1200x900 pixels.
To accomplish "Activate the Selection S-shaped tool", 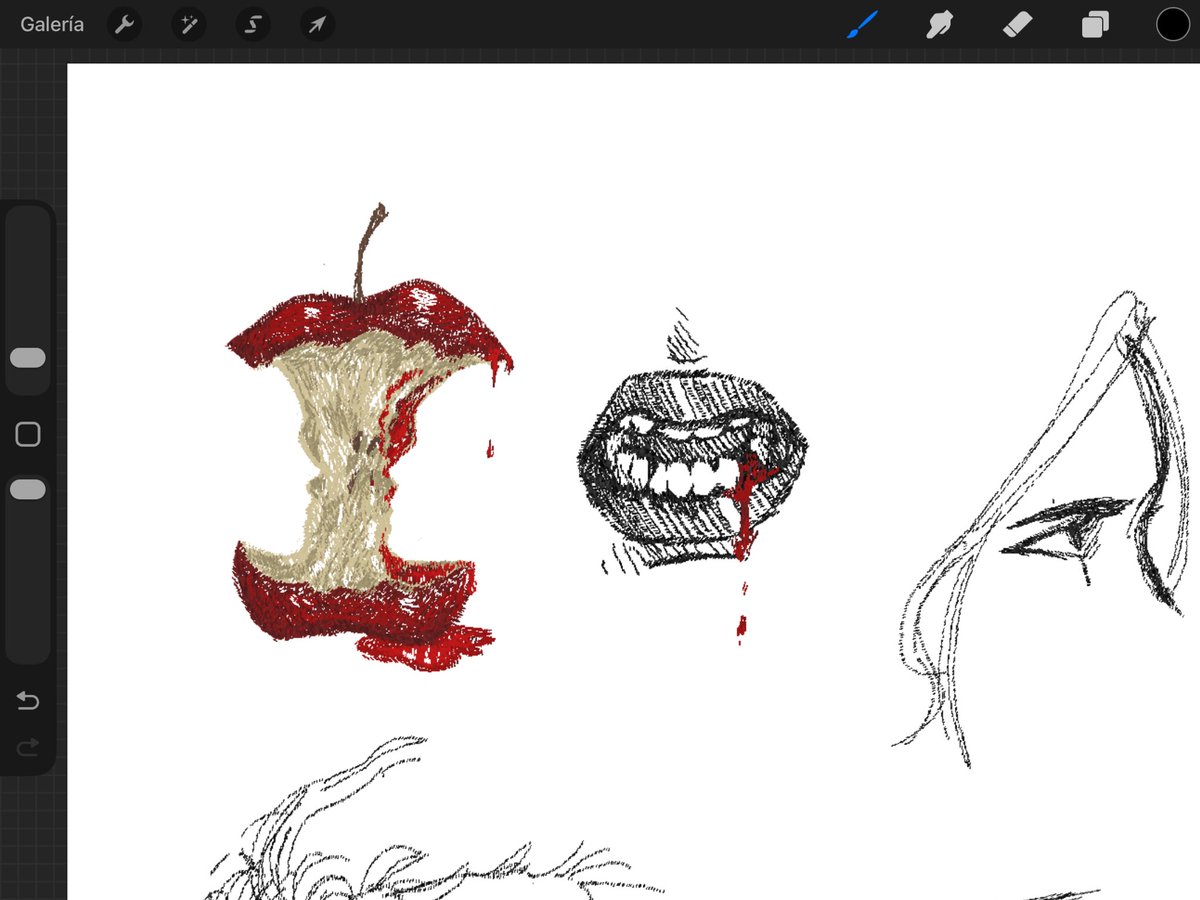I will click(253, 24).
